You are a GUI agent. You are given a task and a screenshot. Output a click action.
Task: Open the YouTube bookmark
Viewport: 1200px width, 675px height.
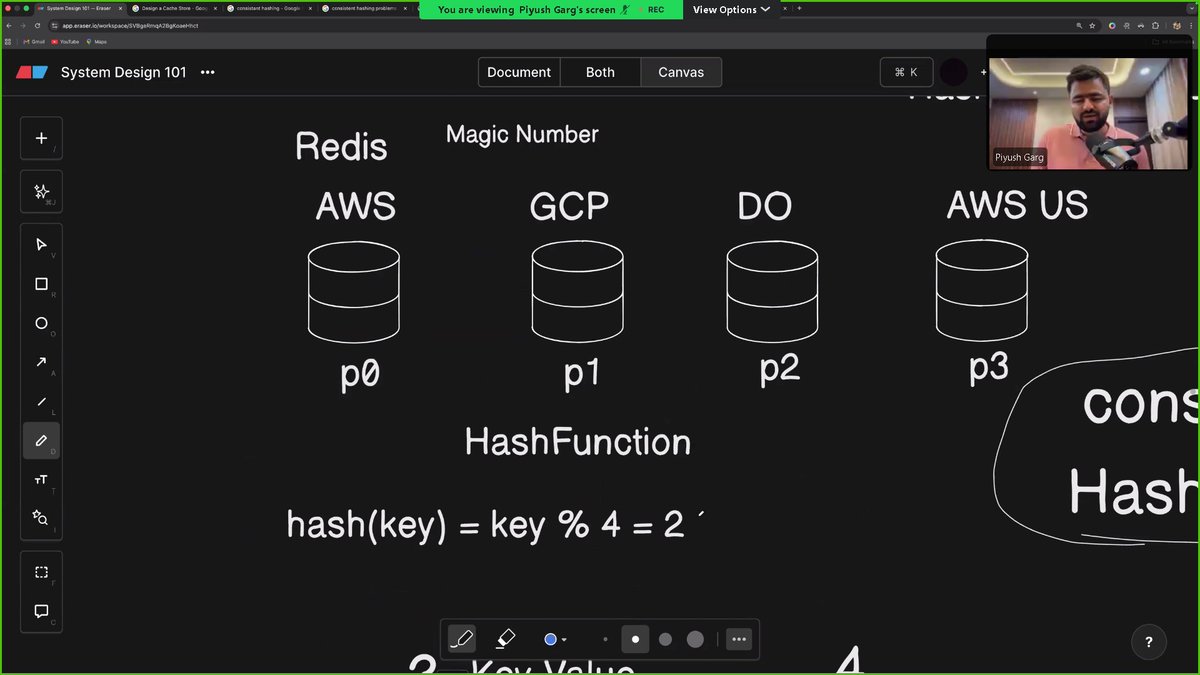pyautogui.click(x=65, y=42)
